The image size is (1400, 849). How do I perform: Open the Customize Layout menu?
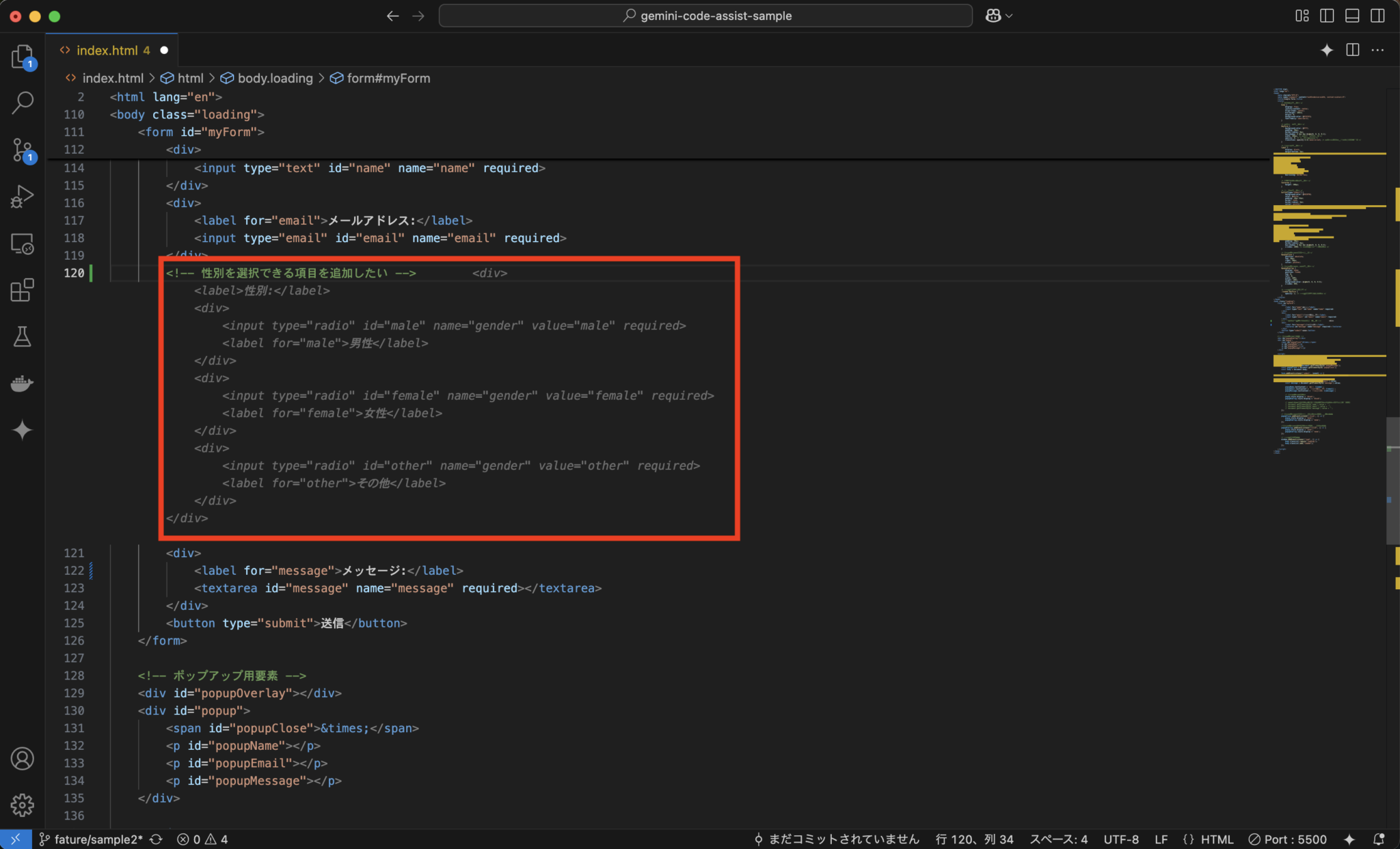click(1302, 15)
